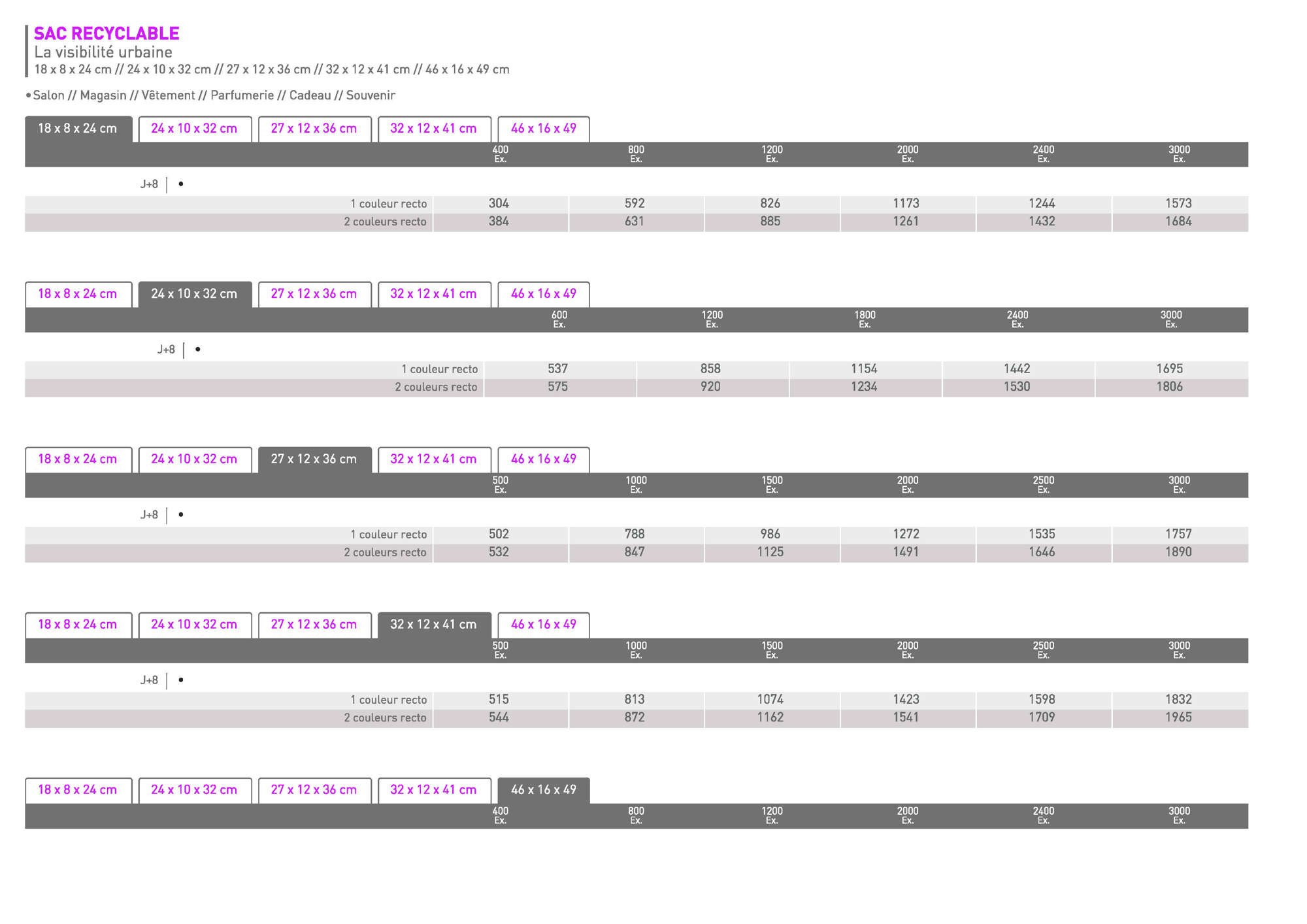Click the SAC RECYCLABLE heading
This screenshot has height=924, width=1307.
[107, 33]
